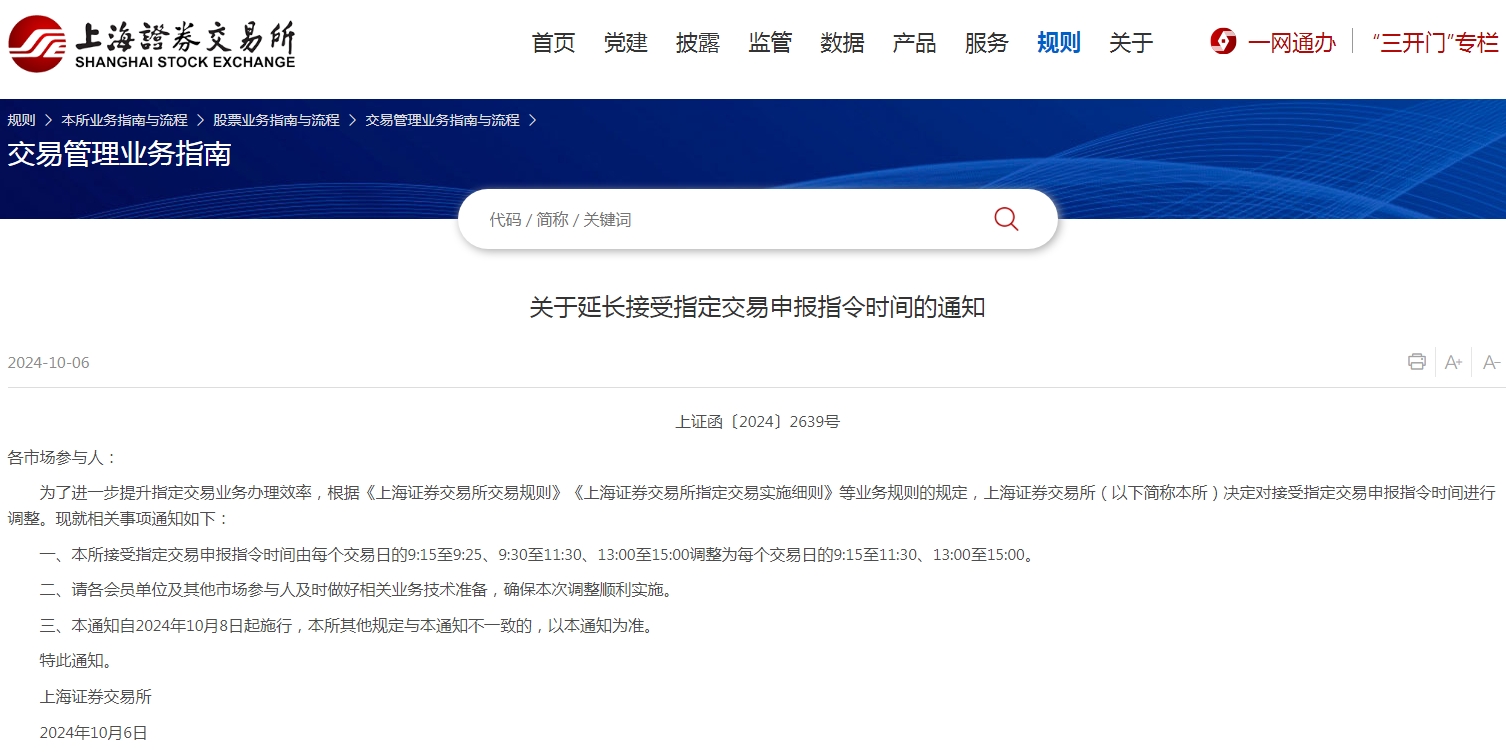Click the closing date 2024年10月6日
Image resolution: width=1506 pixels, height=754 pixels.
pyautogui.click(x=93, y=733)
